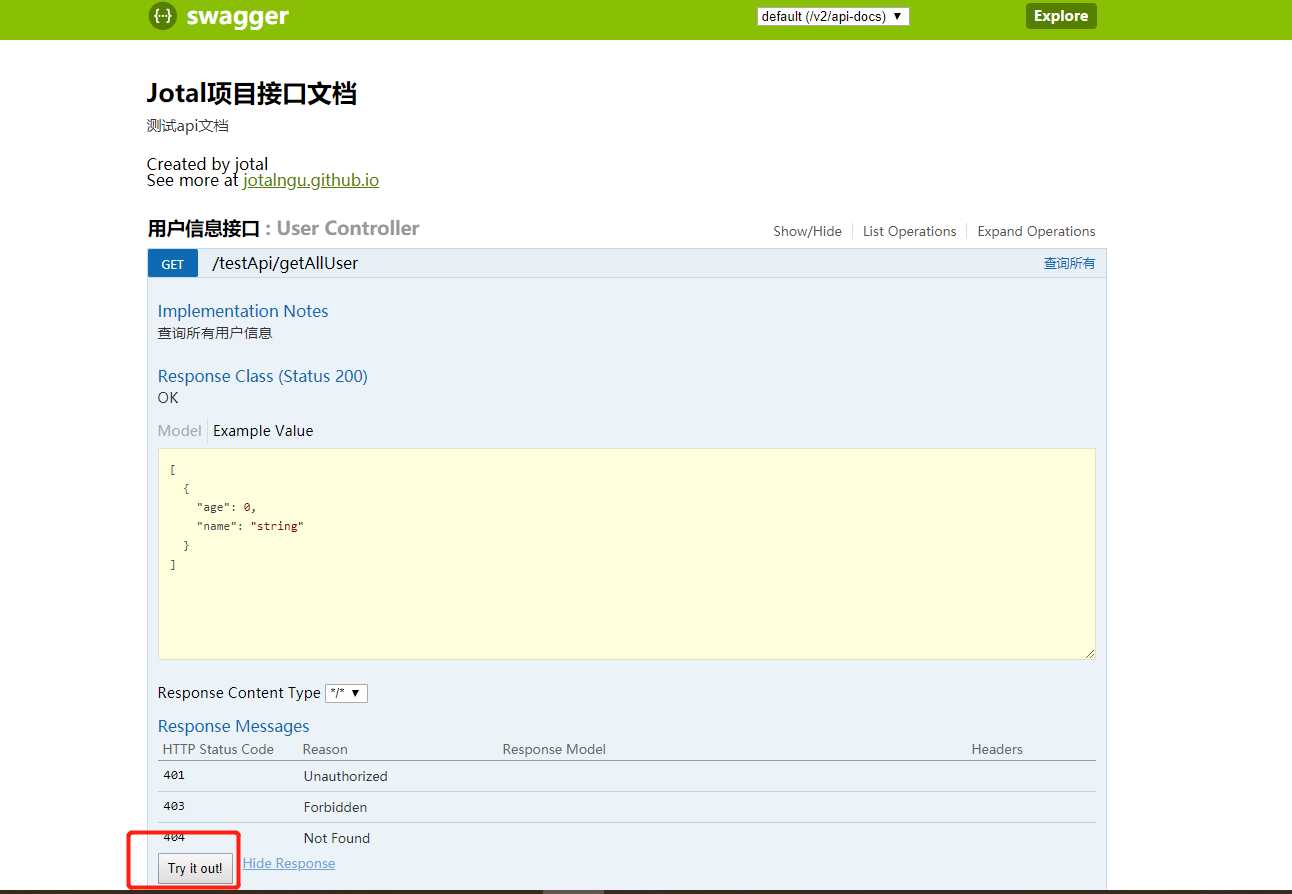Click the Response Class (Status 200) heading

click(x=263, y=376)
